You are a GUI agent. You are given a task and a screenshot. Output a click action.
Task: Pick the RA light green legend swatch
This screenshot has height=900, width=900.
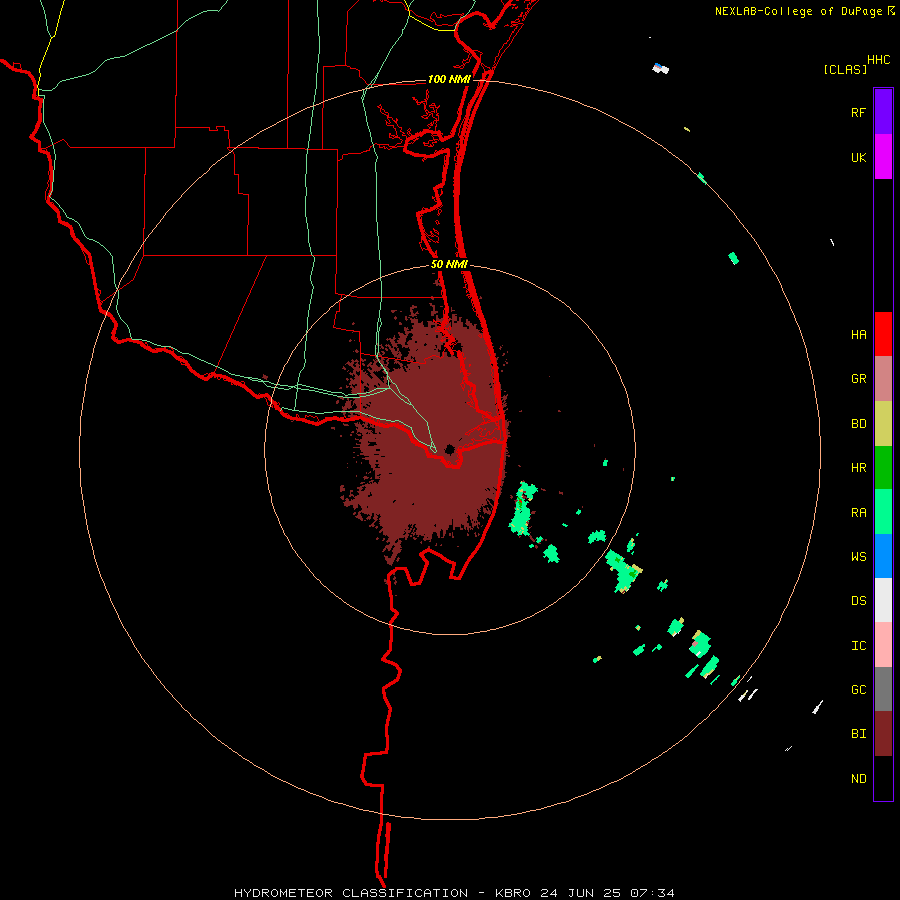pyautogui.click(x=883, y=512)
